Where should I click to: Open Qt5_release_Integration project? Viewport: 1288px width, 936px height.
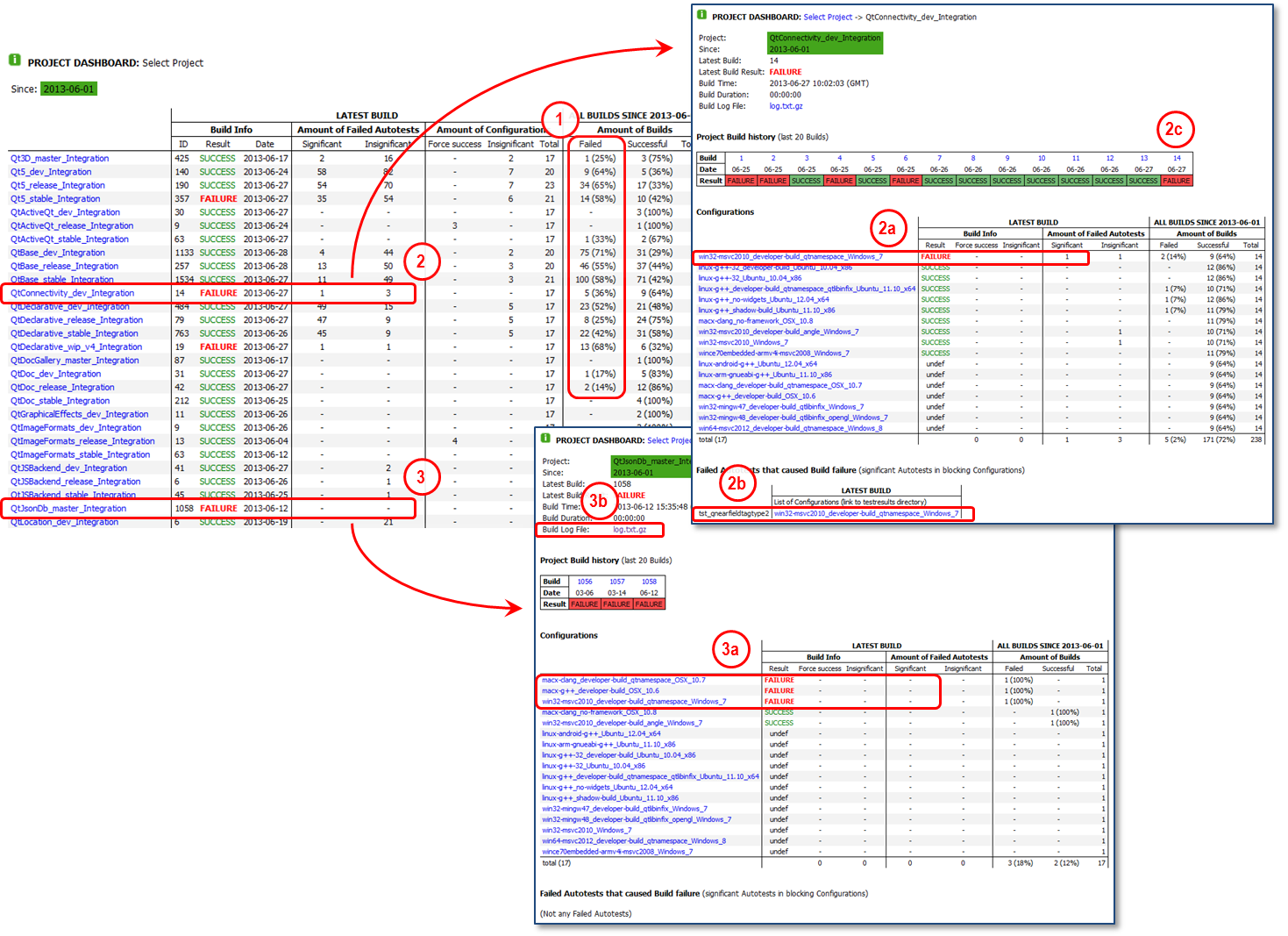point(58,186)
